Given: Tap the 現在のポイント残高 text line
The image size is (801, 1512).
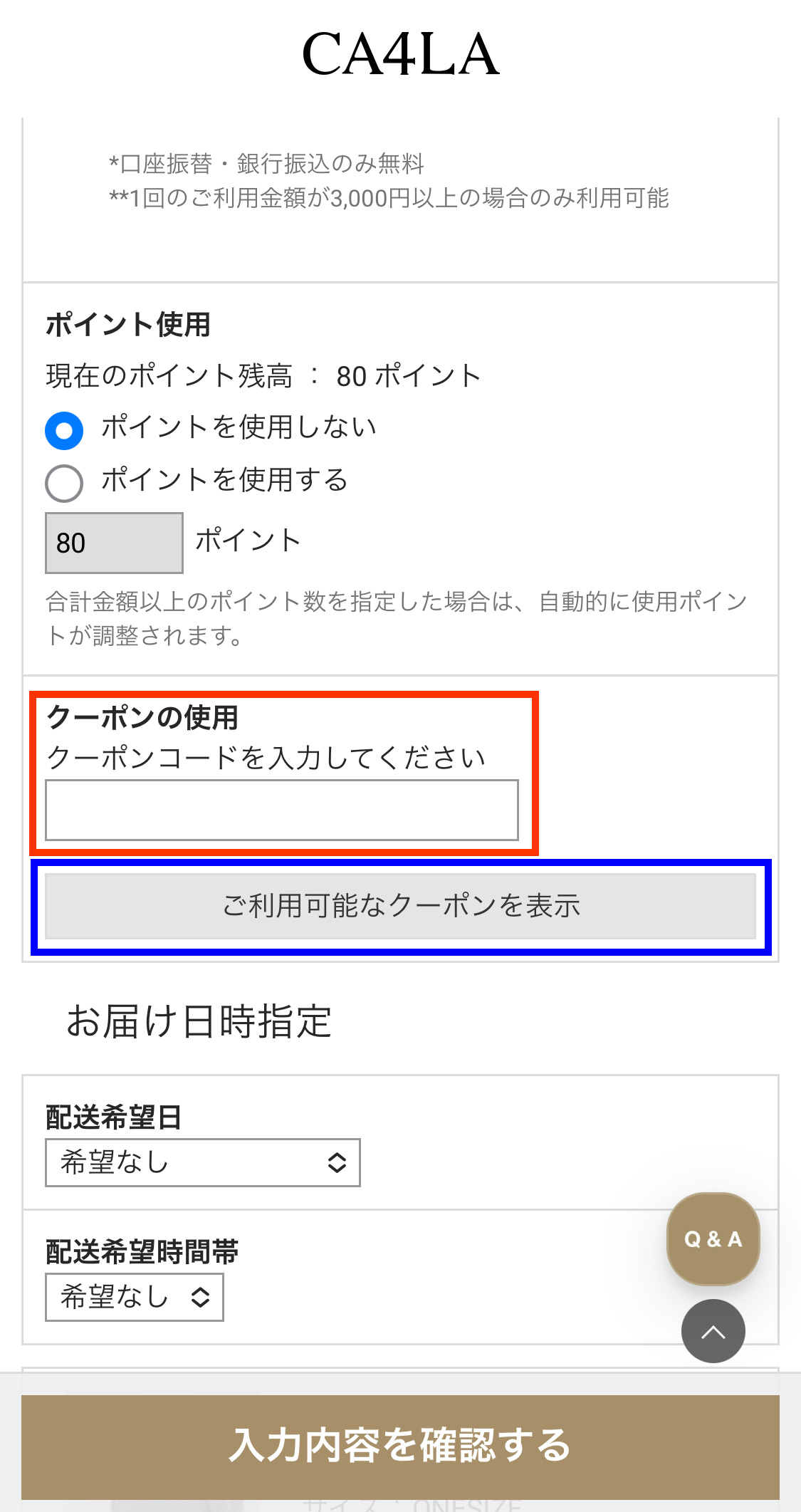Looking at the screenshot, I should tap(263, 375).
